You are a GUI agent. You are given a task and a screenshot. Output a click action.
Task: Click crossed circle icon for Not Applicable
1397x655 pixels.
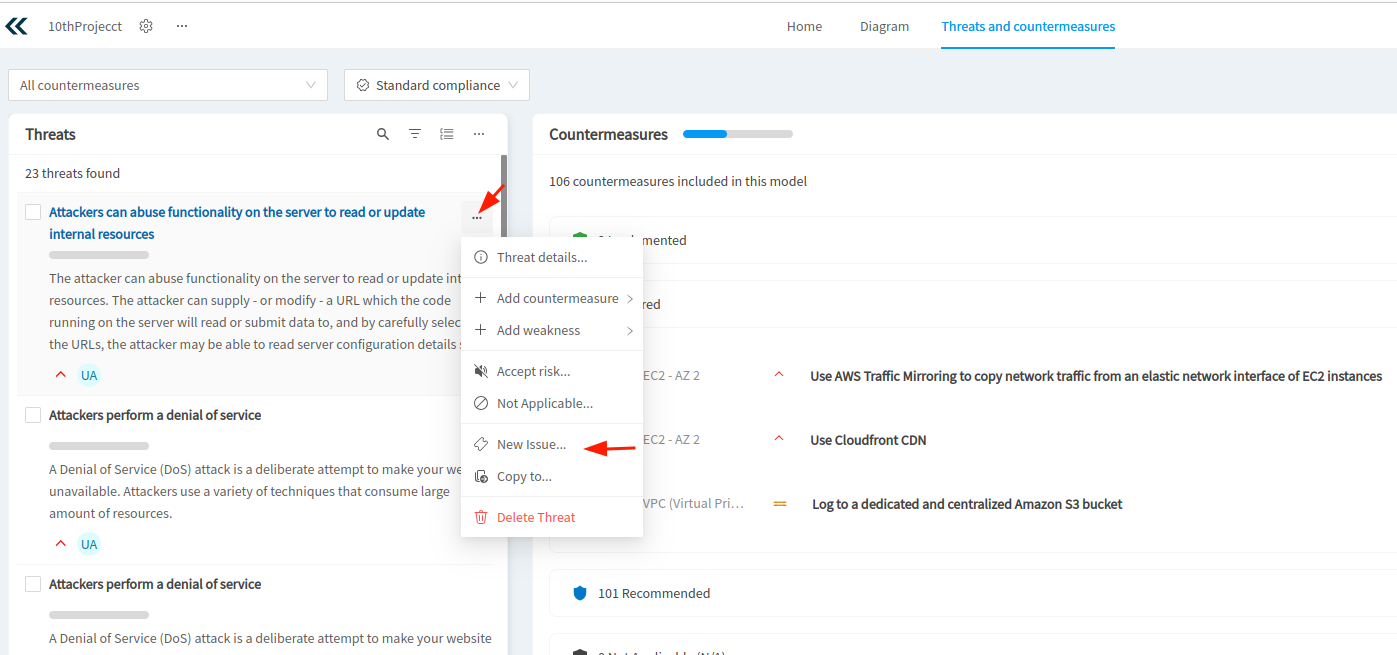(x=481, y=403)
